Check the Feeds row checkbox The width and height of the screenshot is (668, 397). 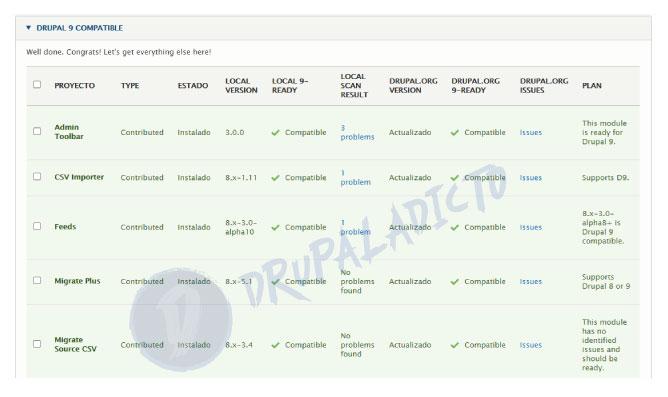pos(37,226)
